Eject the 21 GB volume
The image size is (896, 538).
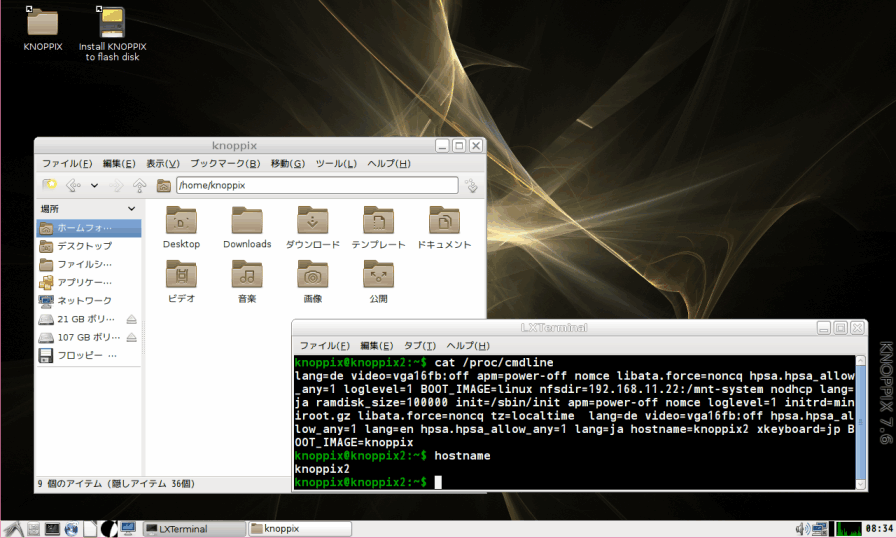(x=131, y=319)
